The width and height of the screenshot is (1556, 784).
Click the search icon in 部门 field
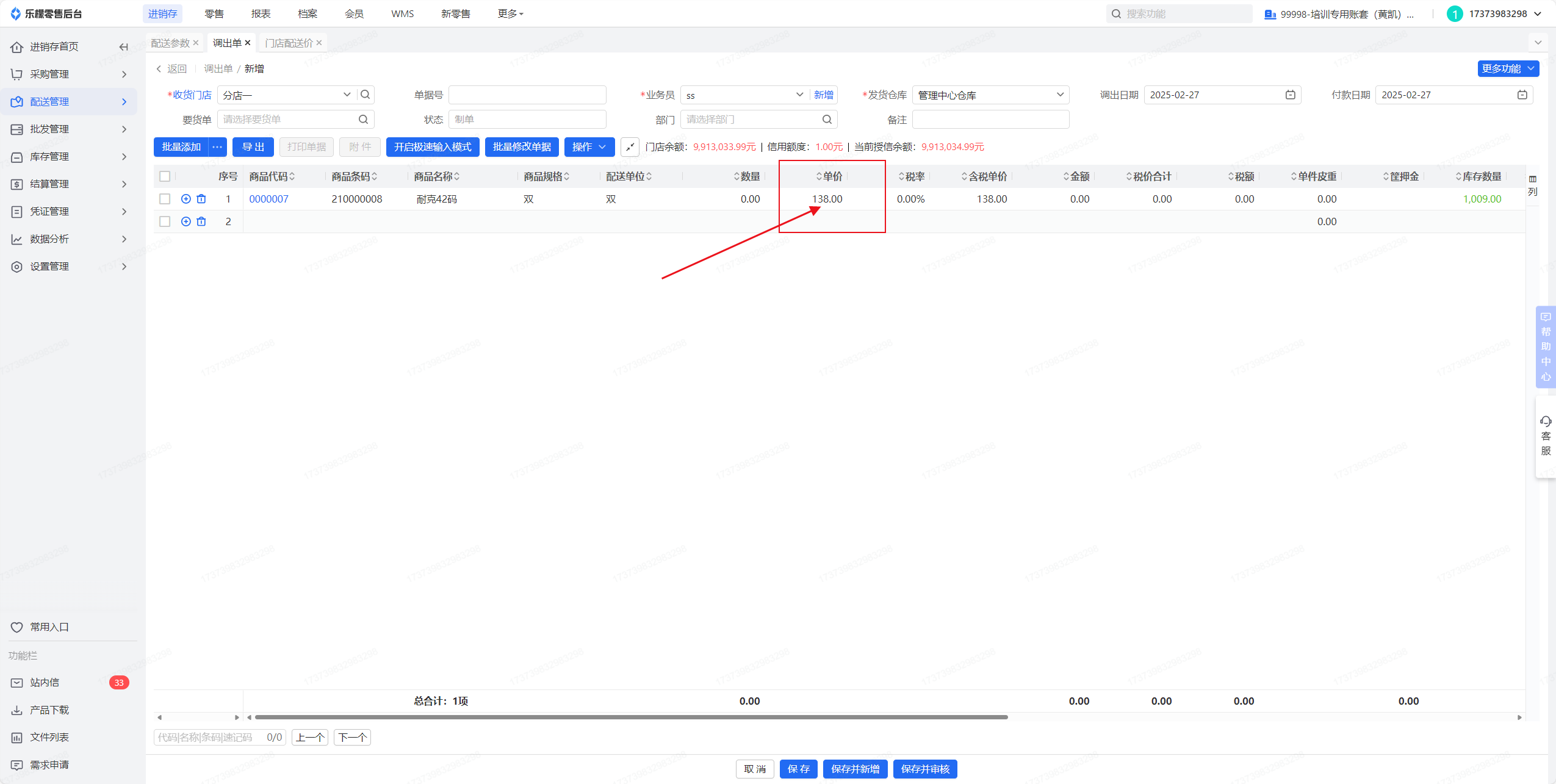(x=827, y=120)
